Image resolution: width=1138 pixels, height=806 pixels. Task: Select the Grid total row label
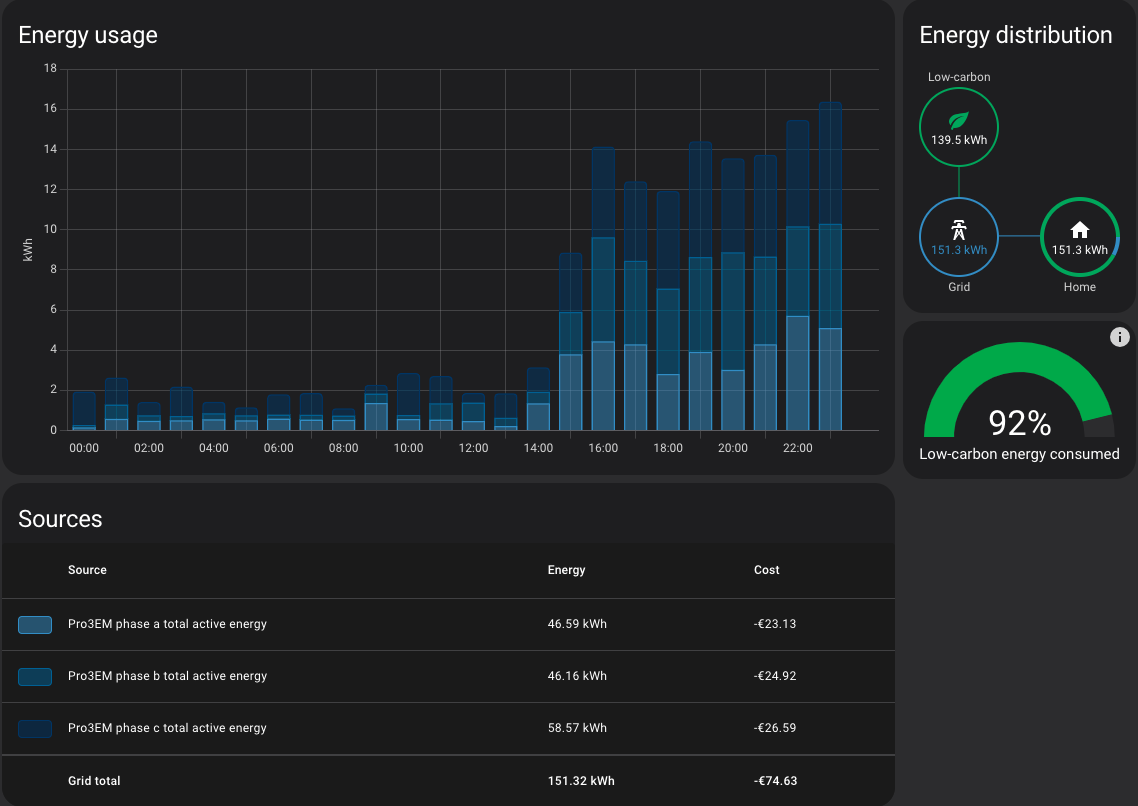pyautogui.click(x=94, y=781)
